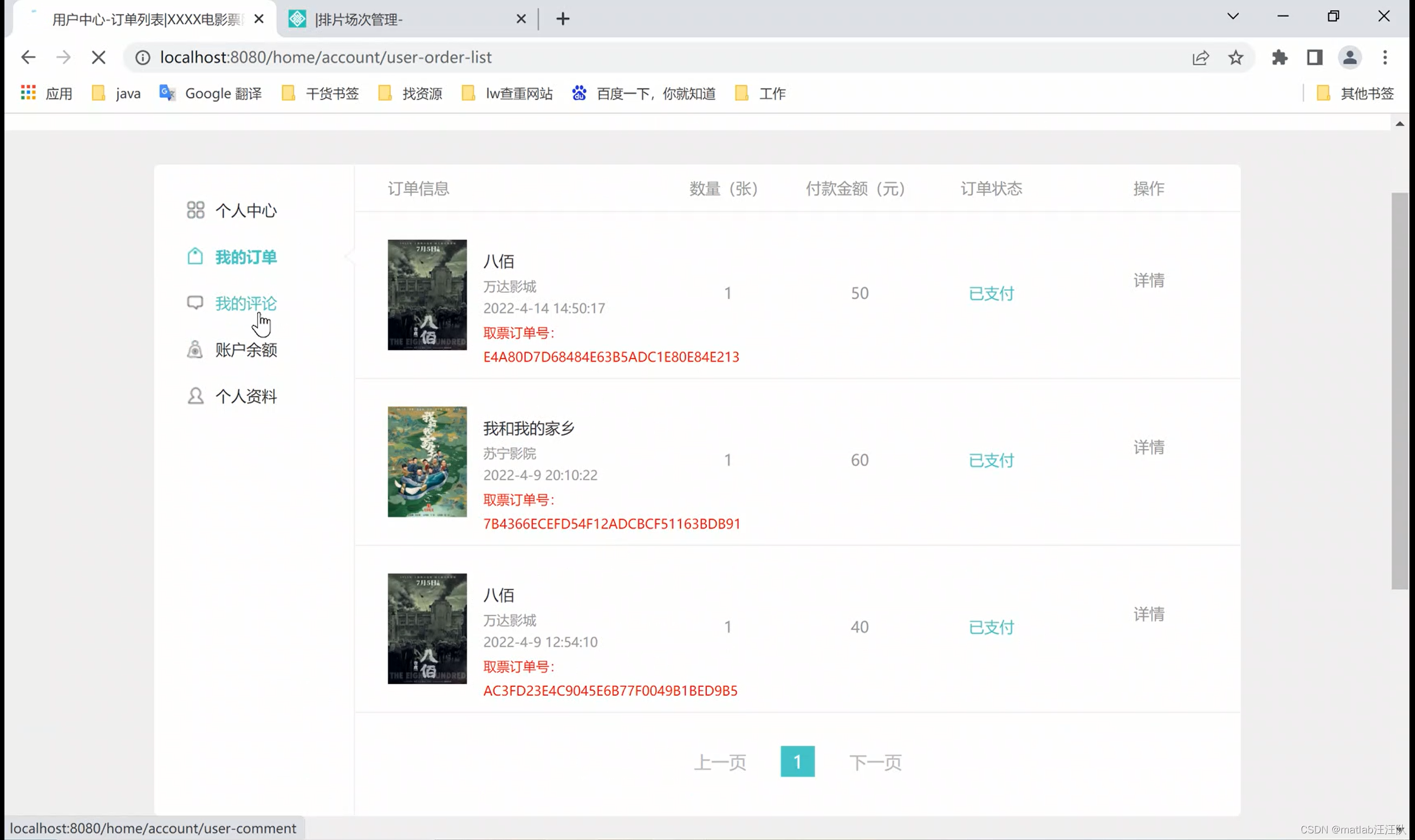Click the My Orders bag icon
Screen dimensions: 1415x840
point(195,256)
